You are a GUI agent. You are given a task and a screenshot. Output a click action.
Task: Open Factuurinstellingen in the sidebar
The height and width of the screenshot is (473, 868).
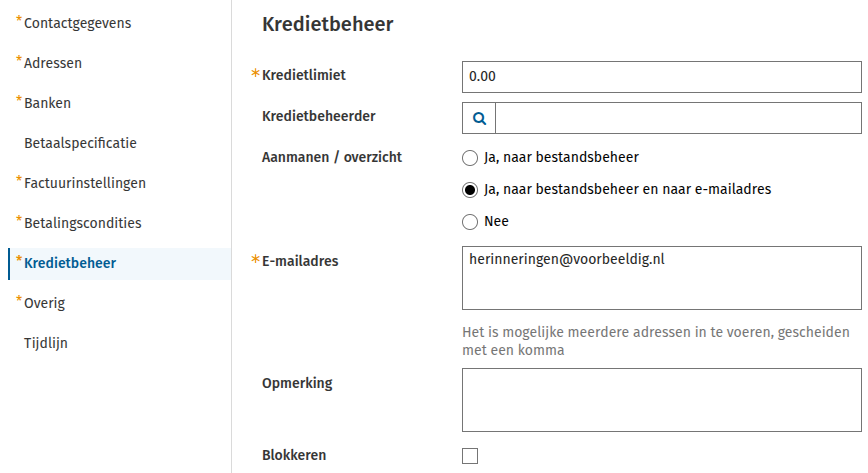[85, 183]
